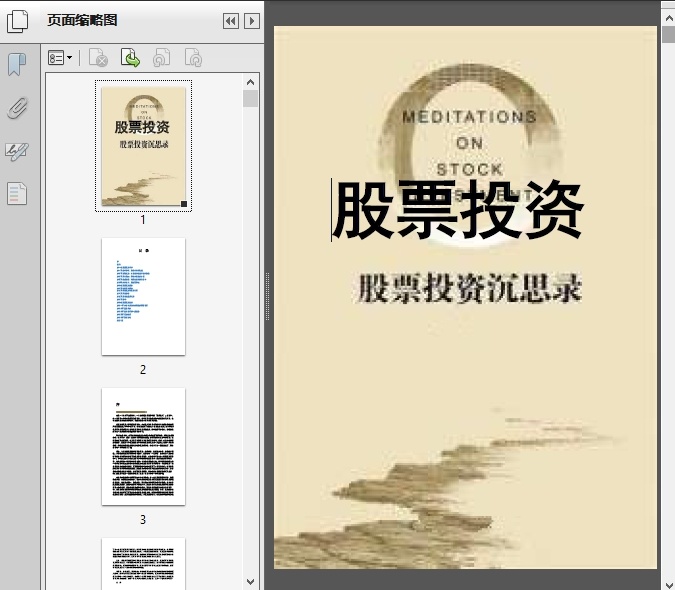Click the large 股票投资 title text
Screen dimensions: 675x590
tap(458, 210)
